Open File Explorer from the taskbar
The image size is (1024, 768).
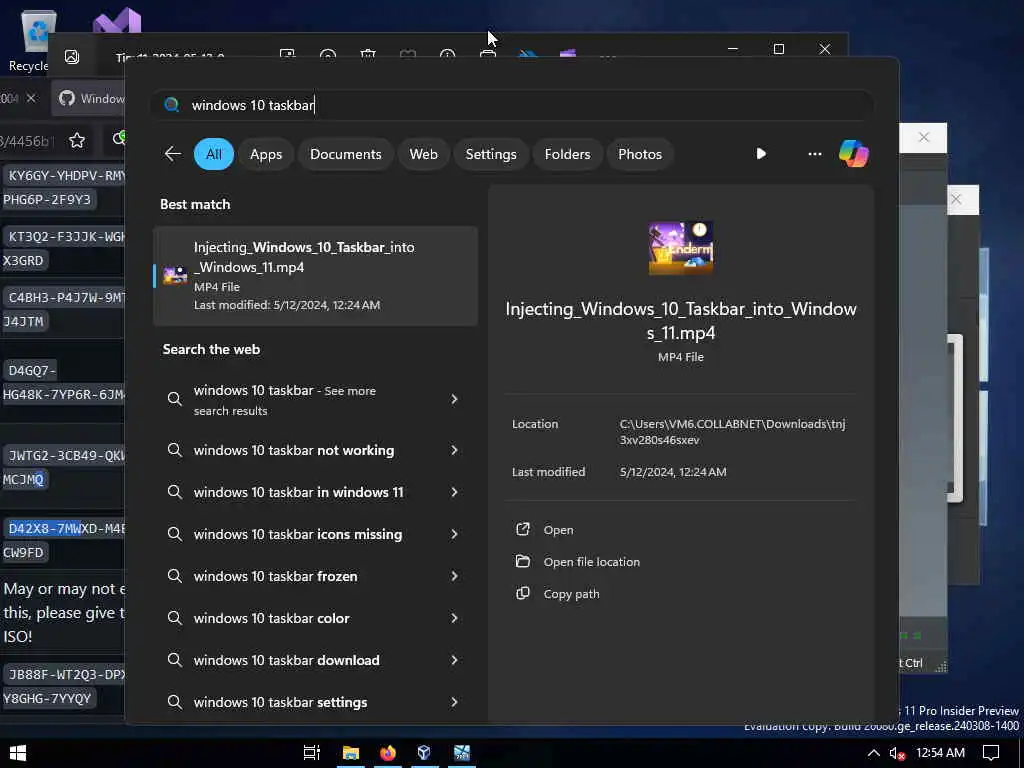[351, 753]
